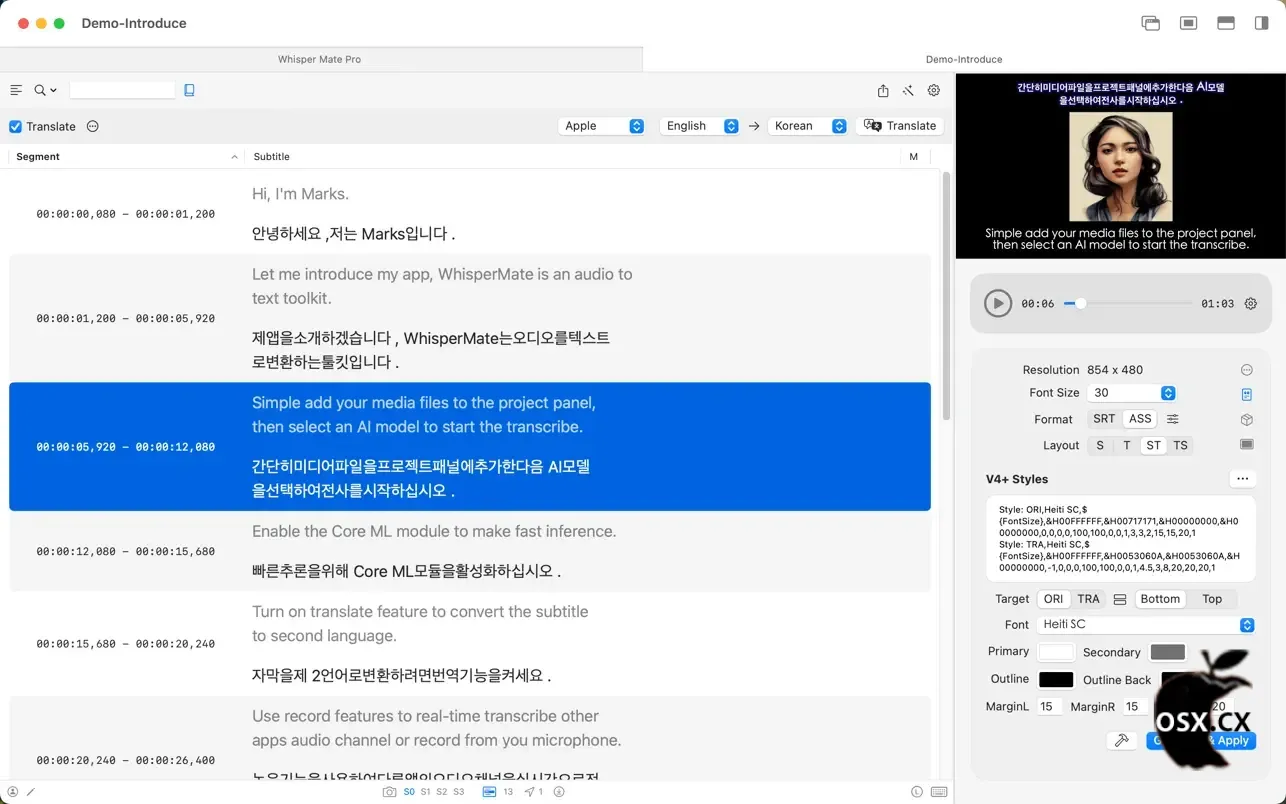Open settings gear in main toolbar

click(934, 90)
